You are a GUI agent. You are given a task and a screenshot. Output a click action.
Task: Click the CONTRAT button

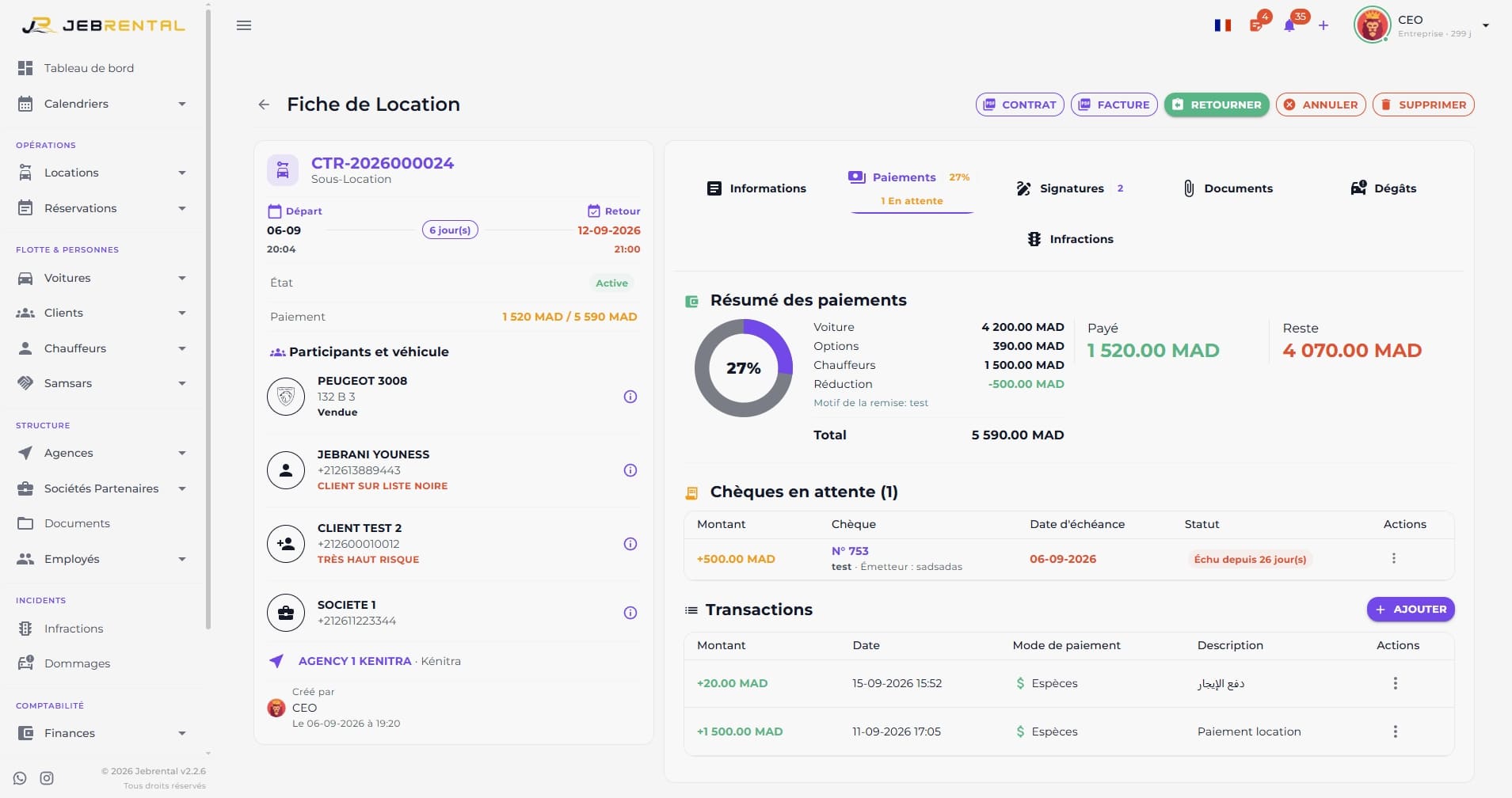click(x=1020, y=104)
